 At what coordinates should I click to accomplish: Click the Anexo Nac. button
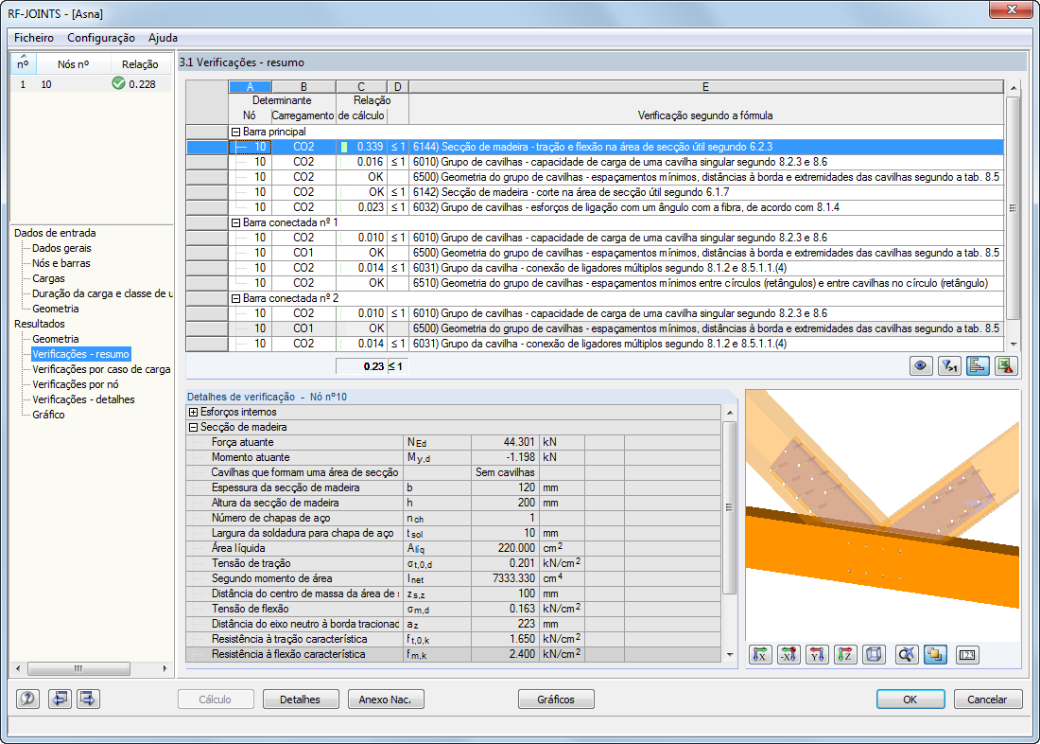click(385, 699)
